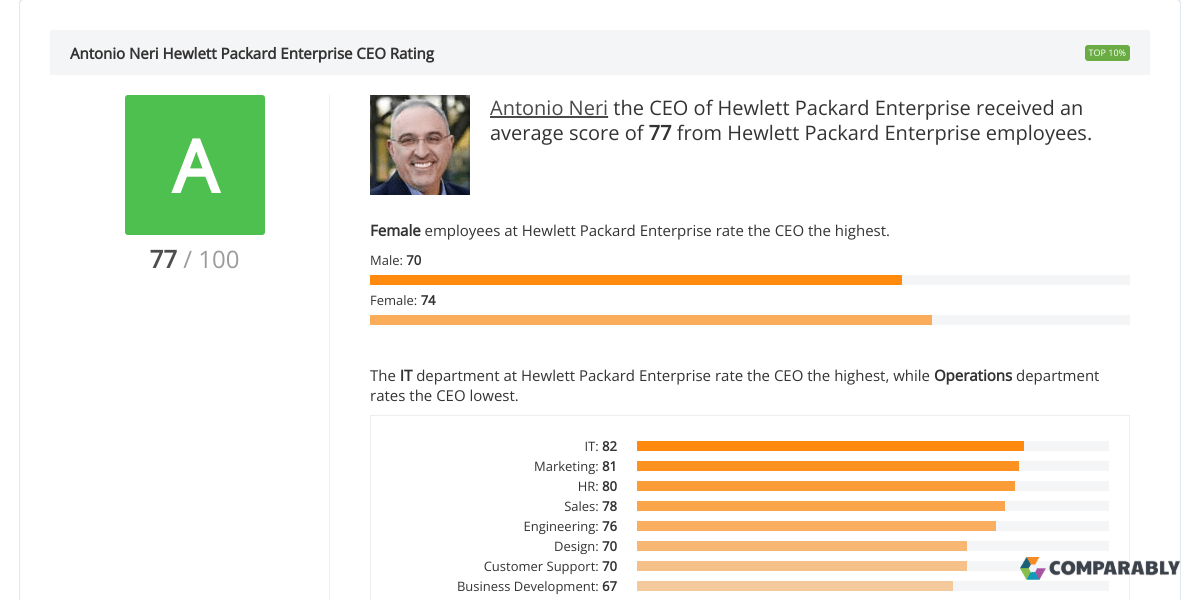This screenshot has width=1200, height=600.
Task: Click the bolded Operations department text
Action: tap(973, 375)
